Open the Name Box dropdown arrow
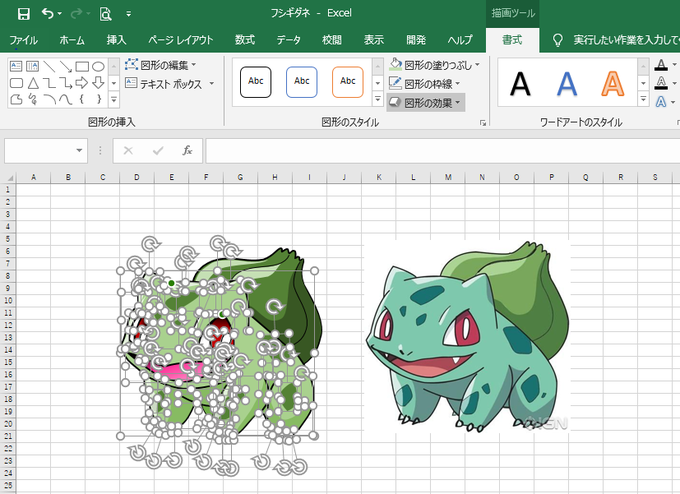Image resolution: width=680 pixels, height=494 pixels. 79,150
